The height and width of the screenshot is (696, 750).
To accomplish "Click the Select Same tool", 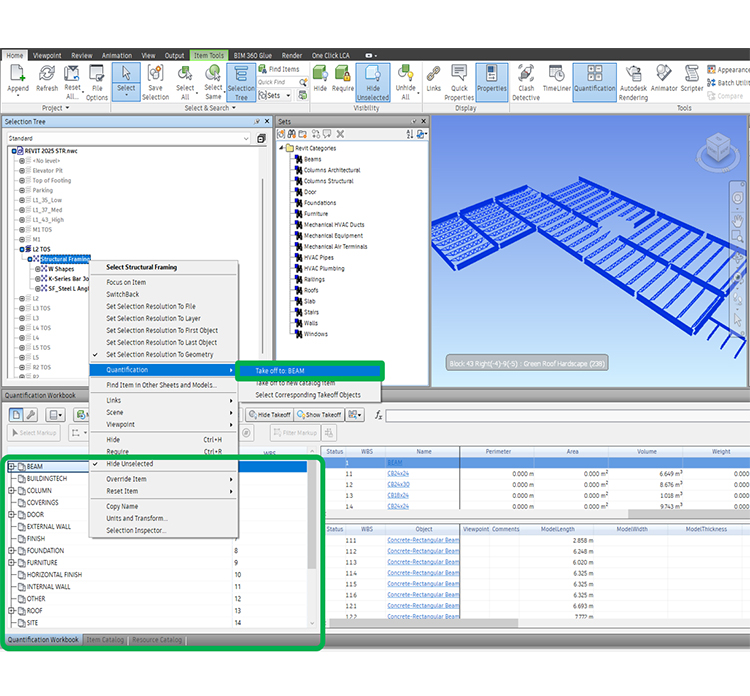I will click(213, 82).
